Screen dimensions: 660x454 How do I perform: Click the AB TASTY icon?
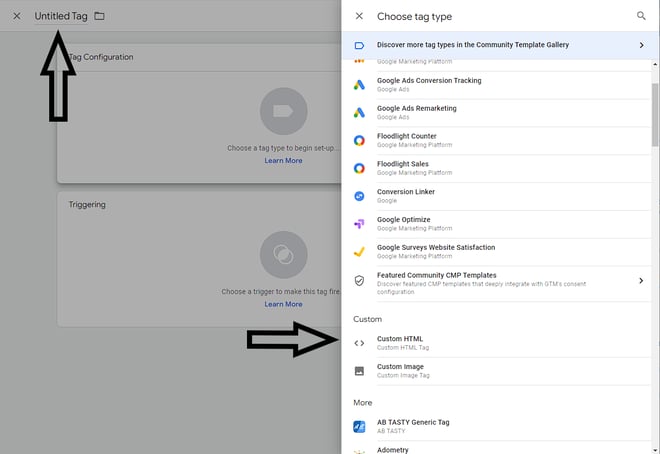pyautogui.click(x=359, y=427)
